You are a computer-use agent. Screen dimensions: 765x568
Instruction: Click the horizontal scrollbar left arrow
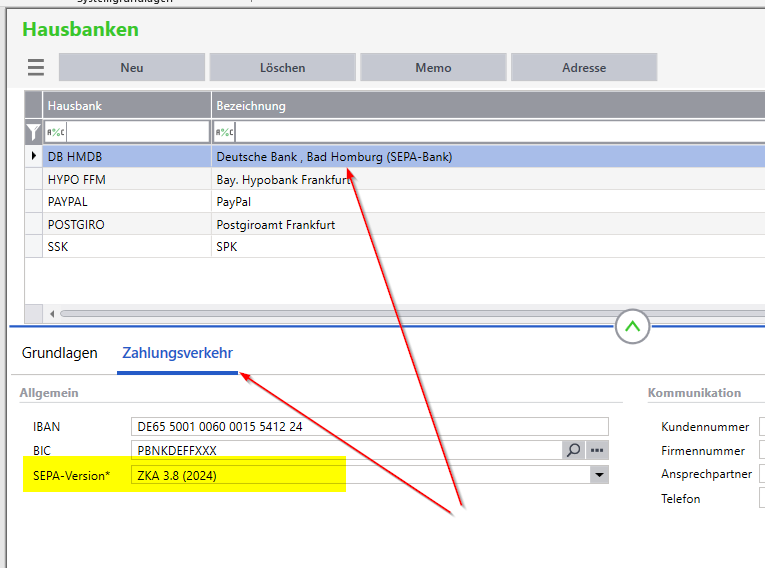[52, 314]
